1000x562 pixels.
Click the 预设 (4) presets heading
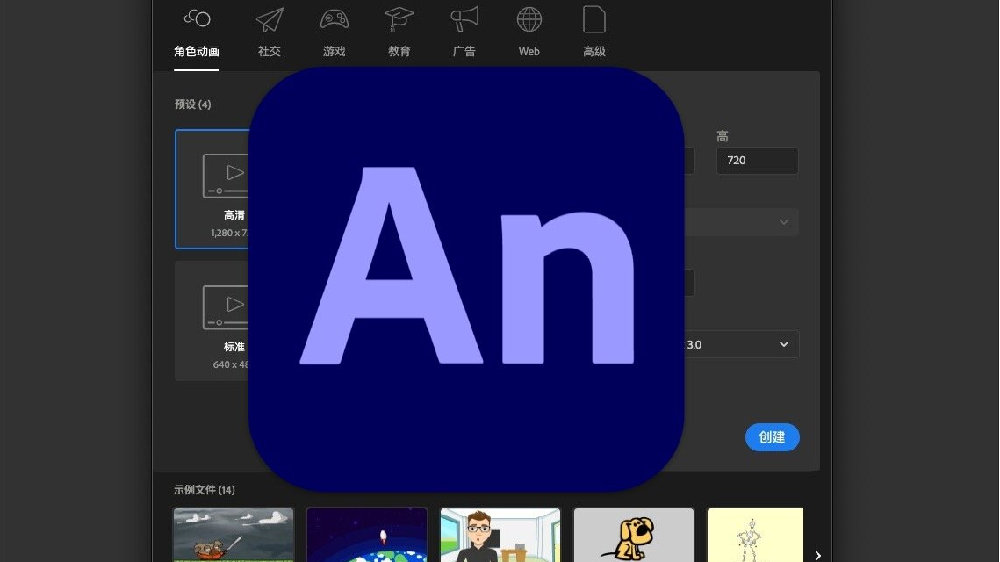click(193, 104)
